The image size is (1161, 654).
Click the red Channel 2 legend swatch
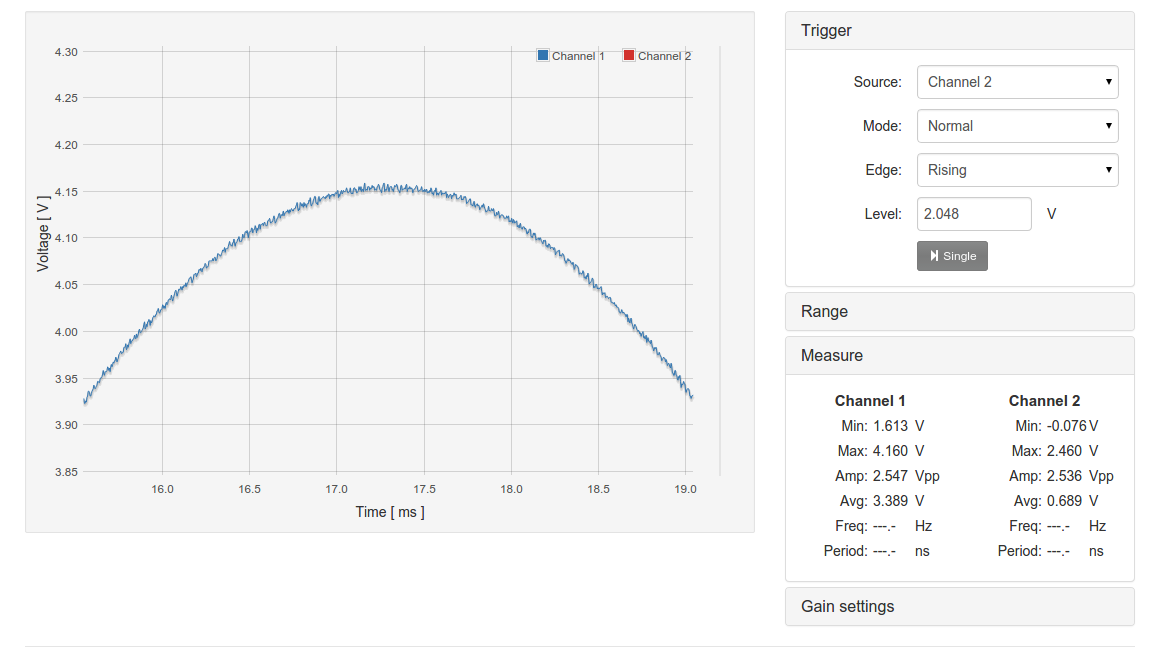pyautogui.click(x=629, y=56)
